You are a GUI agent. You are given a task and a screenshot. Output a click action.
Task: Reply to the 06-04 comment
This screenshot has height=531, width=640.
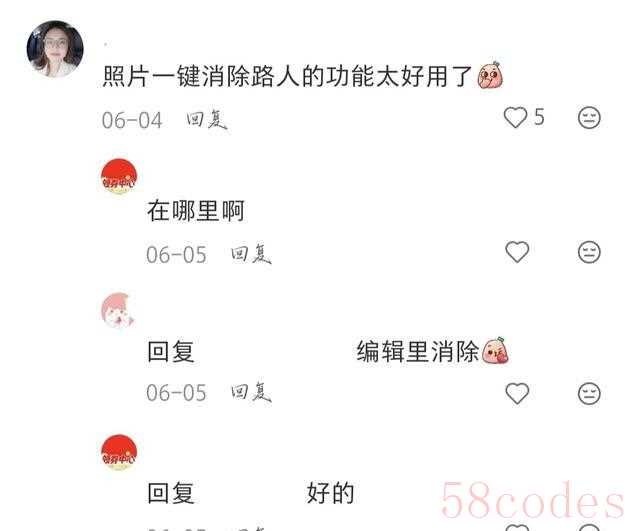click(x=207, y=120)
